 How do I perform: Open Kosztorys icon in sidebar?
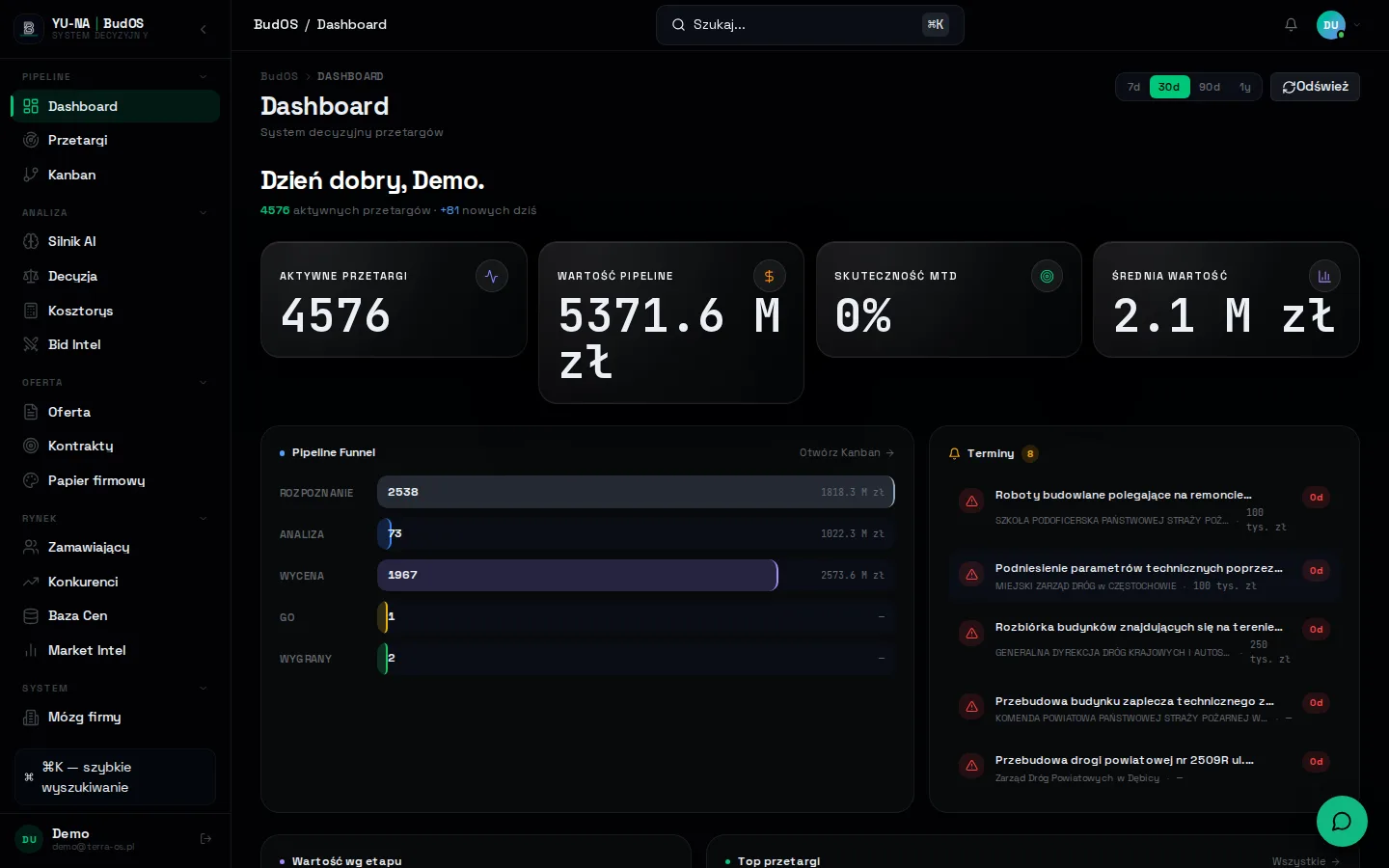(x=31, y=311)
